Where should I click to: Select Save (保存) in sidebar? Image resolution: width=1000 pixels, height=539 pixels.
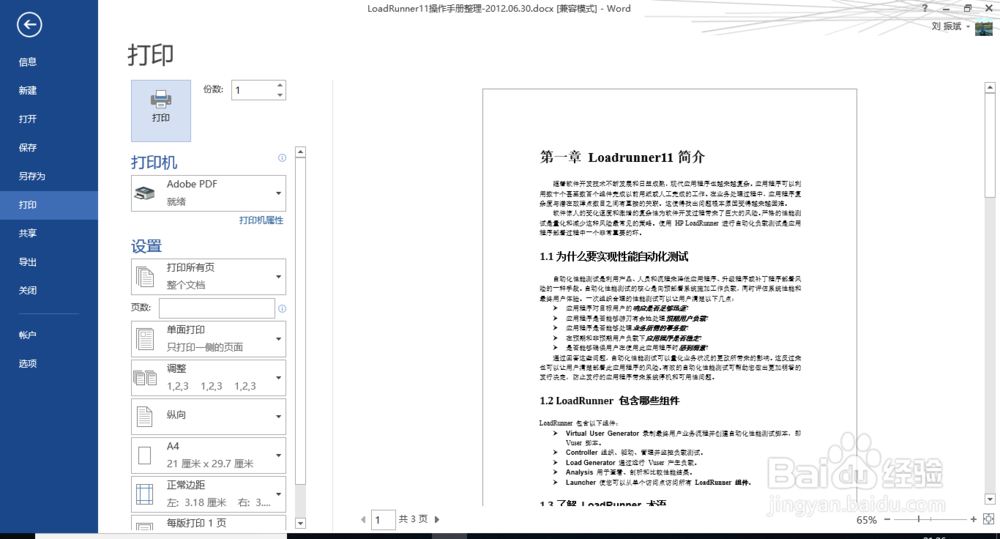27,147
